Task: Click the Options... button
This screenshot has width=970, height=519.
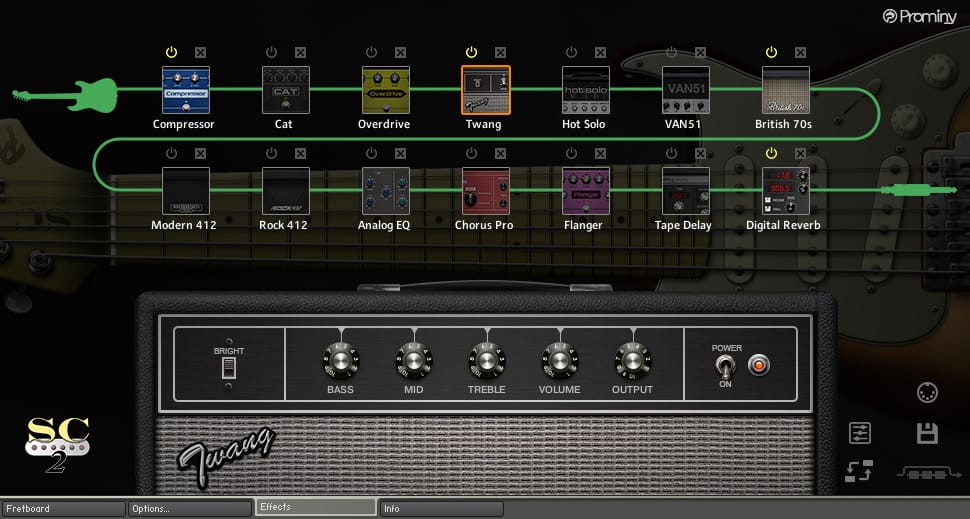Action: [189, 508]
